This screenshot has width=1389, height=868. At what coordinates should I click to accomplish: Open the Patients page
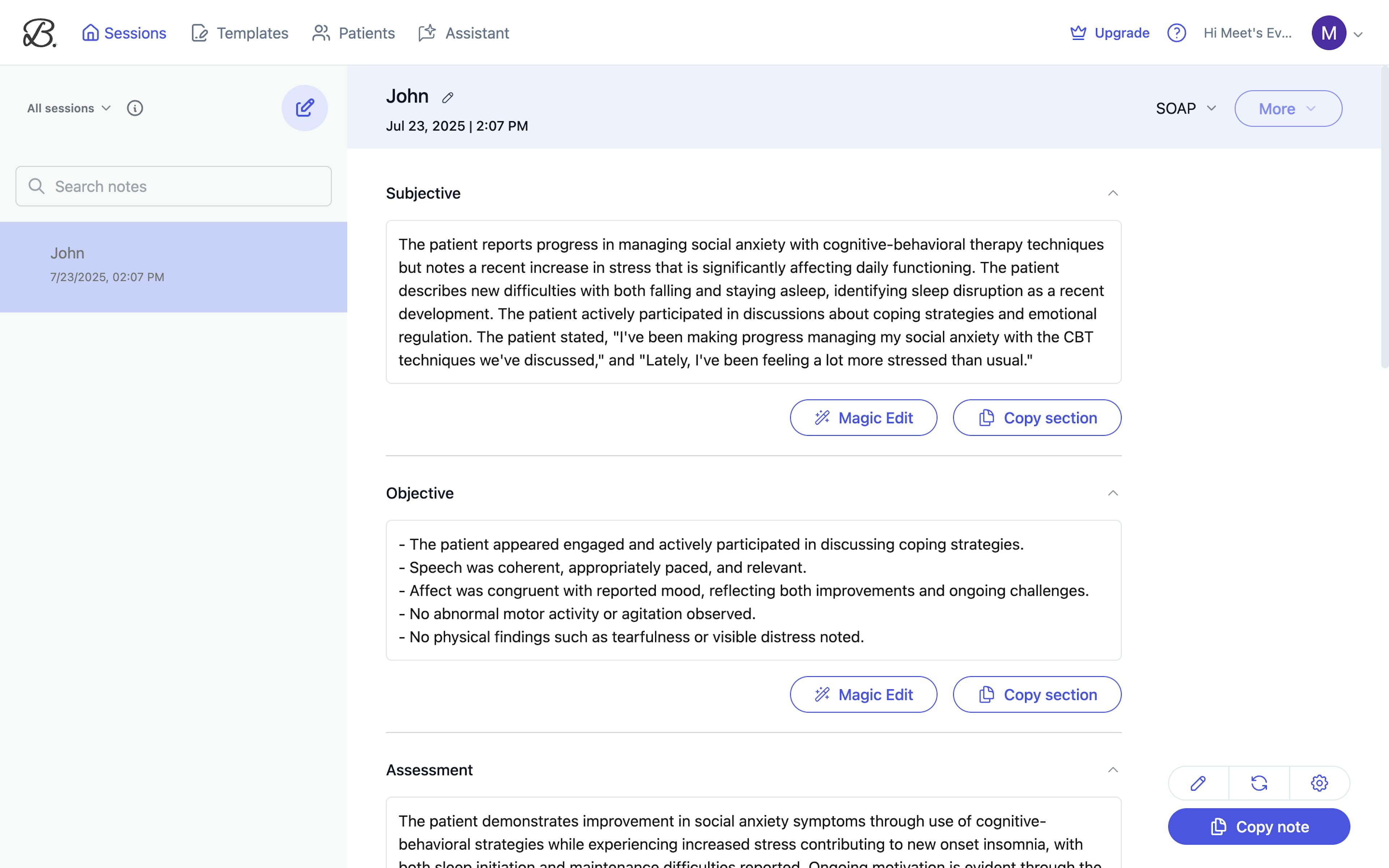[x=353, y=33]
